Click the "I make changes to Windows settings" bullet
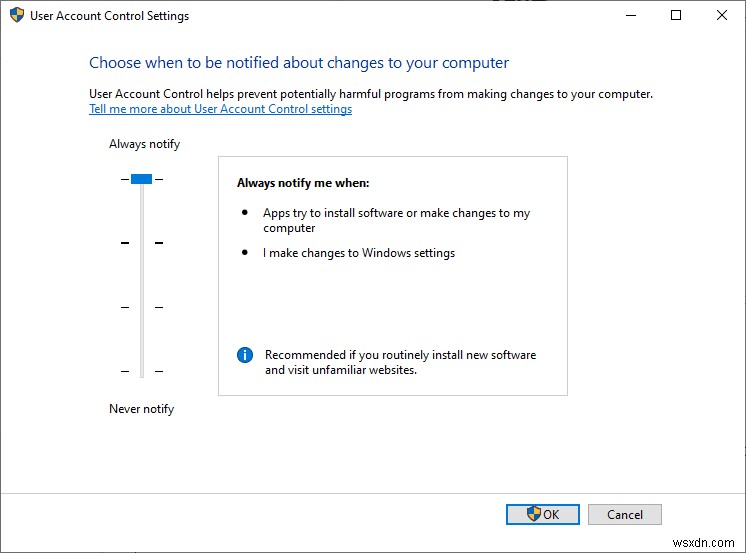This screenshot has height=553, width=746. point(359,253)
